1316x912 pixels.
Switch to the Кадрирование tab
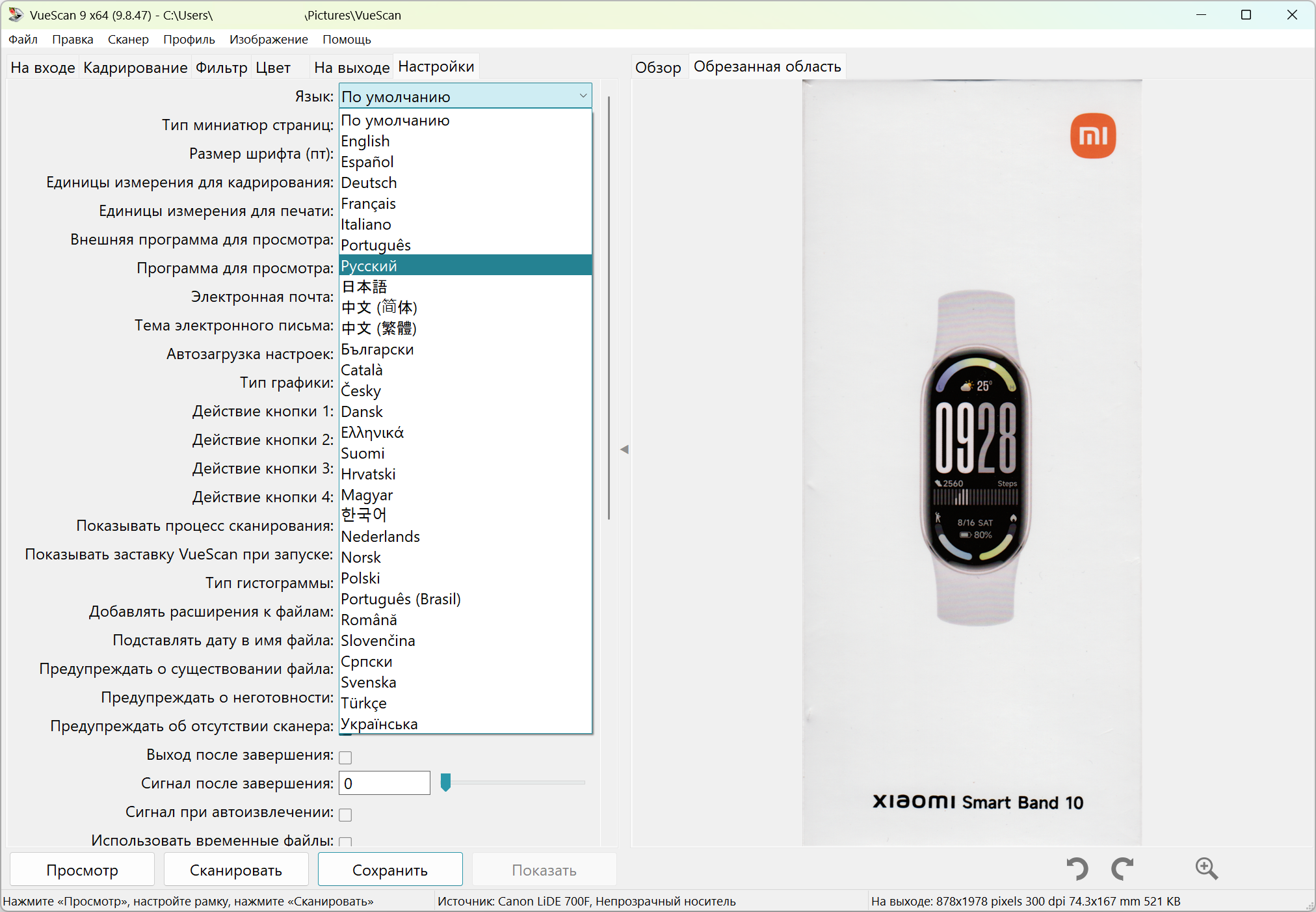click(x=135, y=68)
